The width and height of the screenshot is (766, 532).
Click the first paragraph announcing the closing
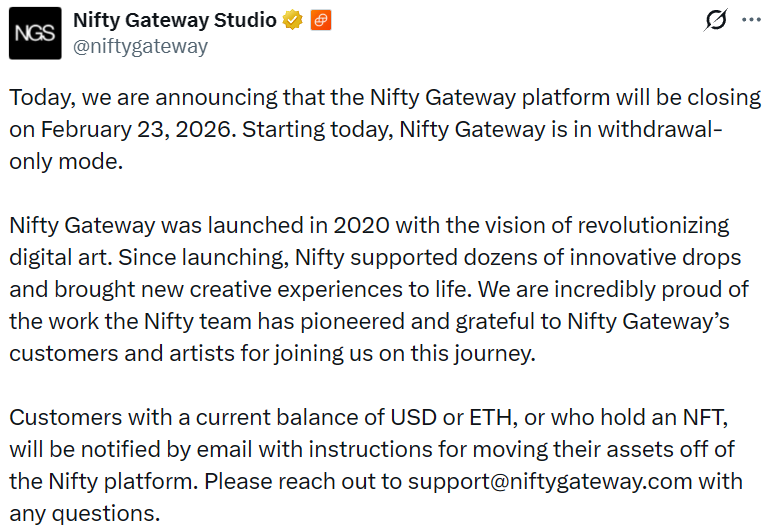click(384, 130)
